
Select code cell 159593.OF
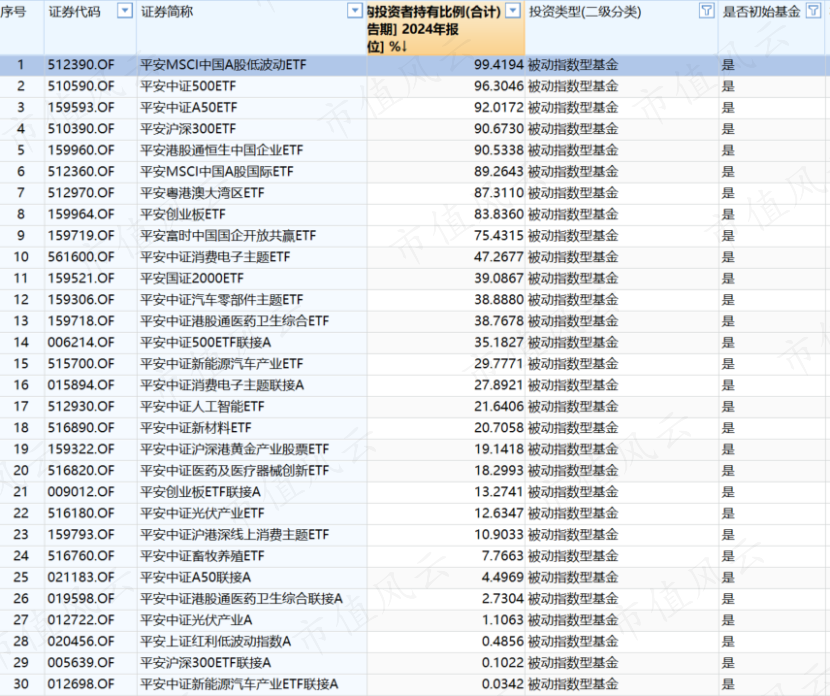pos(81,107)
